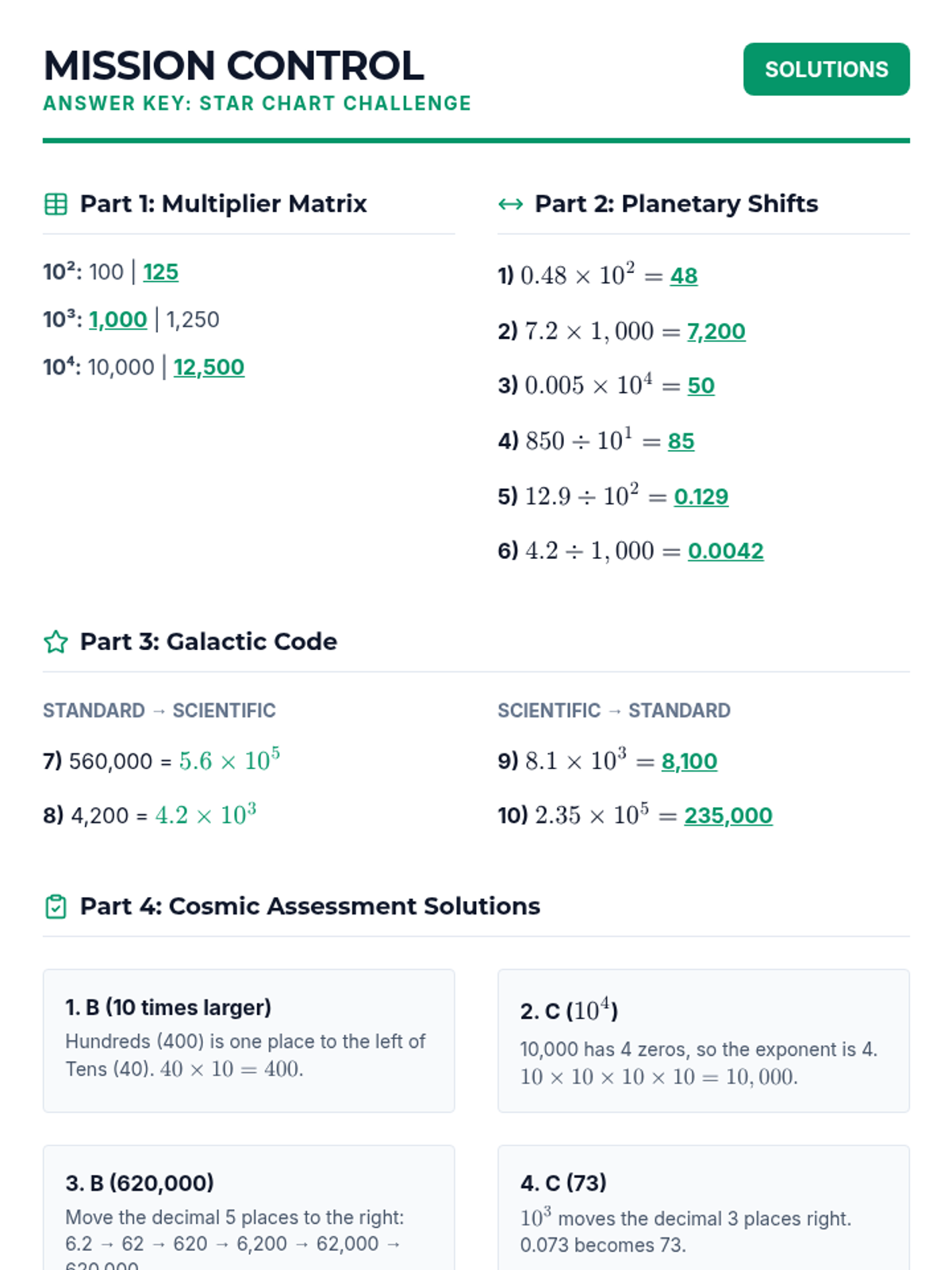Click the underlined answer 7,200
The height and width of the screenshot is (1270, 952).
pos(716,332)
